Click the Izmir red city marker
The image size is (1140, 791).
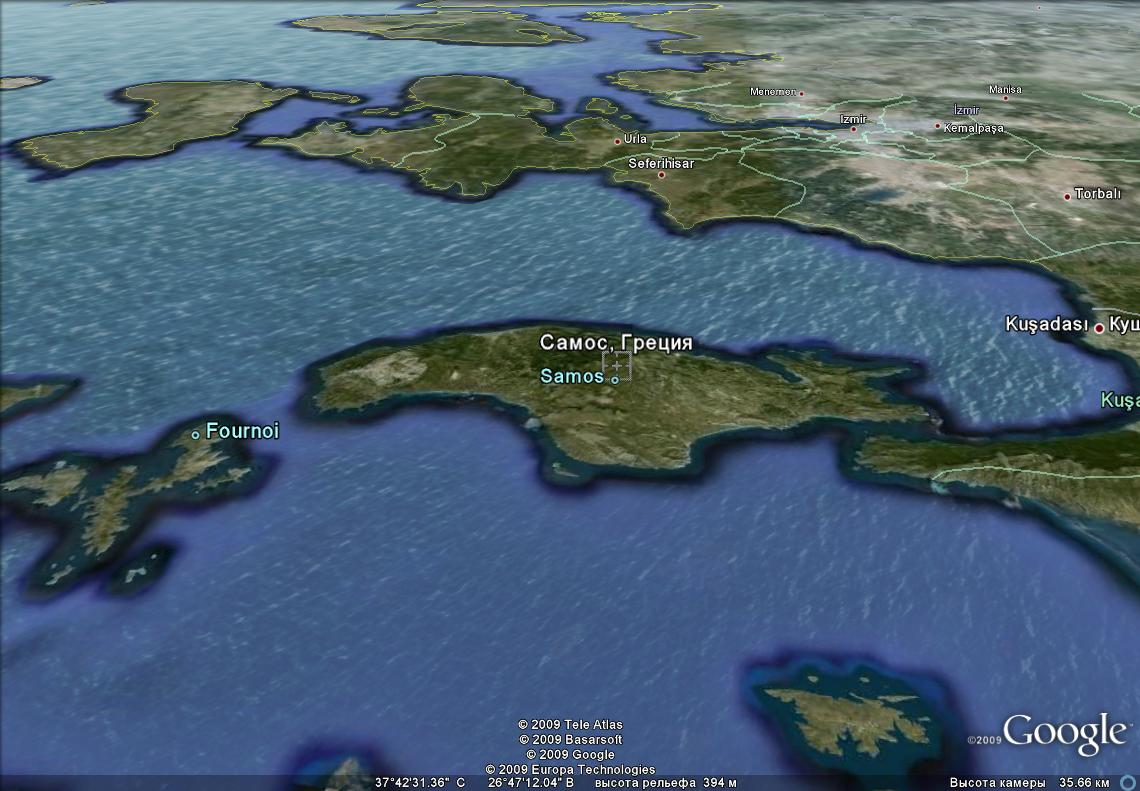[853, 129]
